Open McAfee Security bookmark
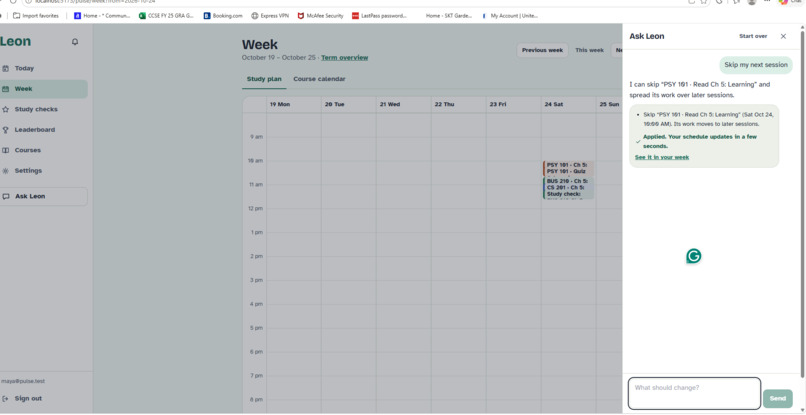 pos(320,16)
